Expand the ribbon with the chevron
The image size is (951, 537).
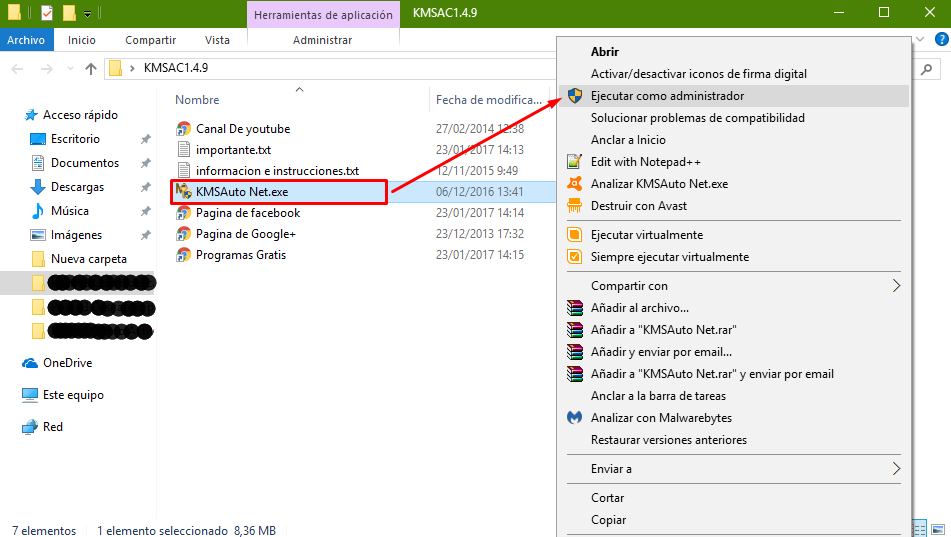coord(920,39)
